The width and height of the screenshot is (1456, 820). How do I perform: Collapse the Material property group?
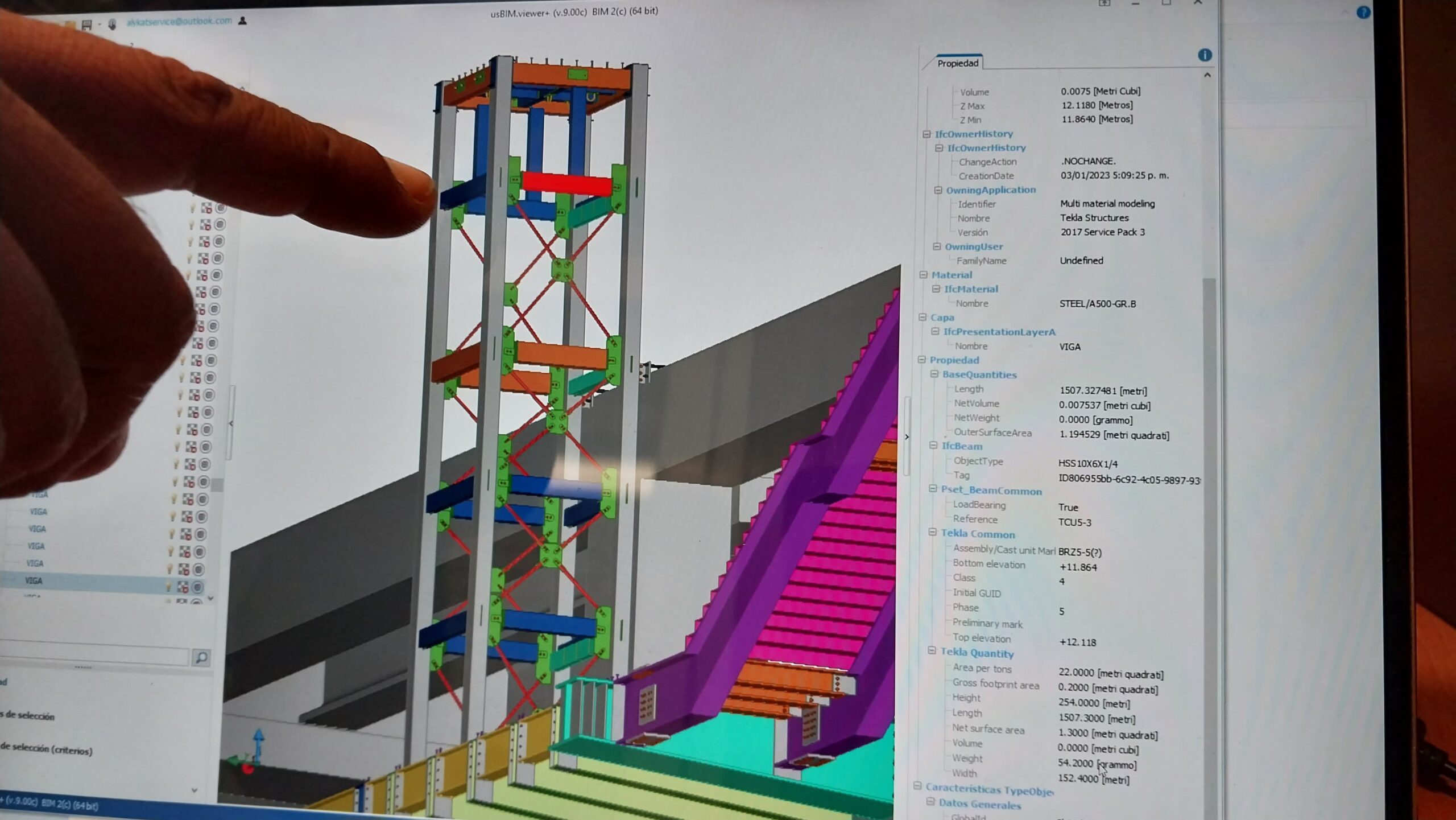coord(924,275)
